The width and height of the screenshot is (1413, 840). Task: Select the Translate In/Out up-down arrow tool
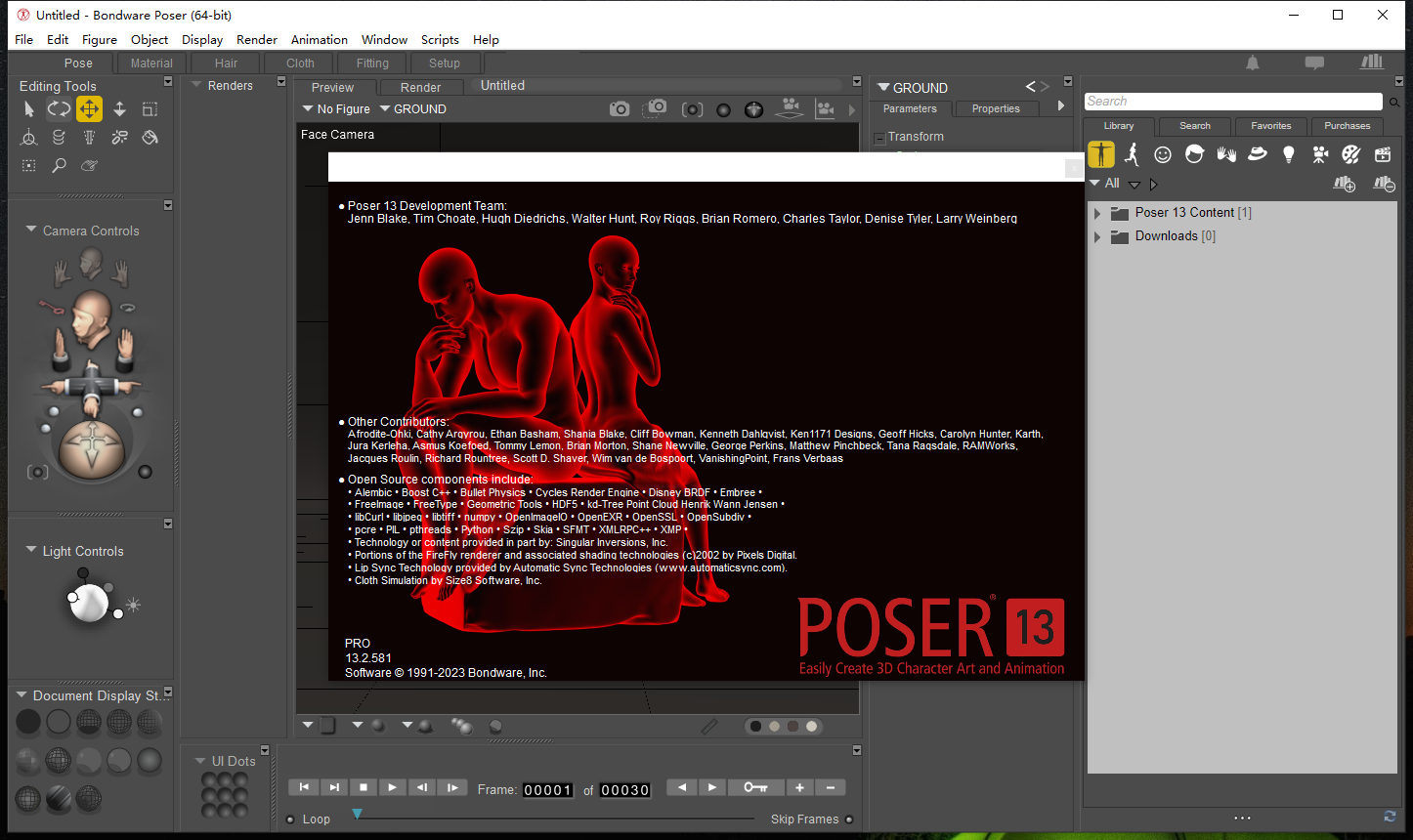click(x=119, y=109)
